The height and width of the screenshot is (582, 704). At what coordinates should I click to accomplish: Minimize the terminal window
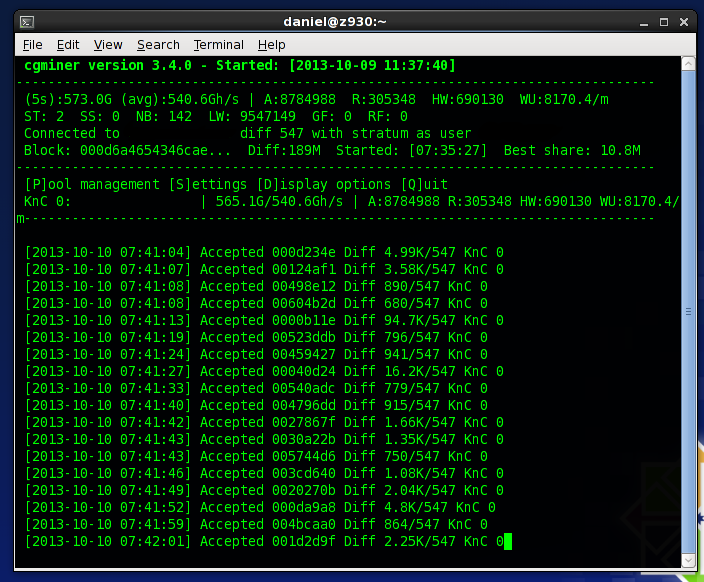pyautogui.click(x=644, y=22)
